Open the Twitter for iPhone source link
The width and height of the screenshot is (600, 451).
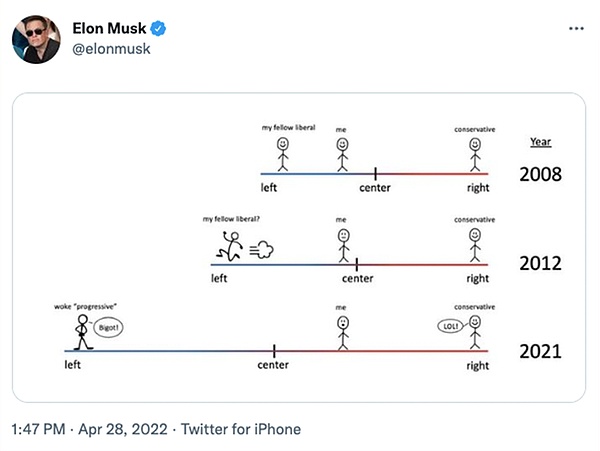238,429
